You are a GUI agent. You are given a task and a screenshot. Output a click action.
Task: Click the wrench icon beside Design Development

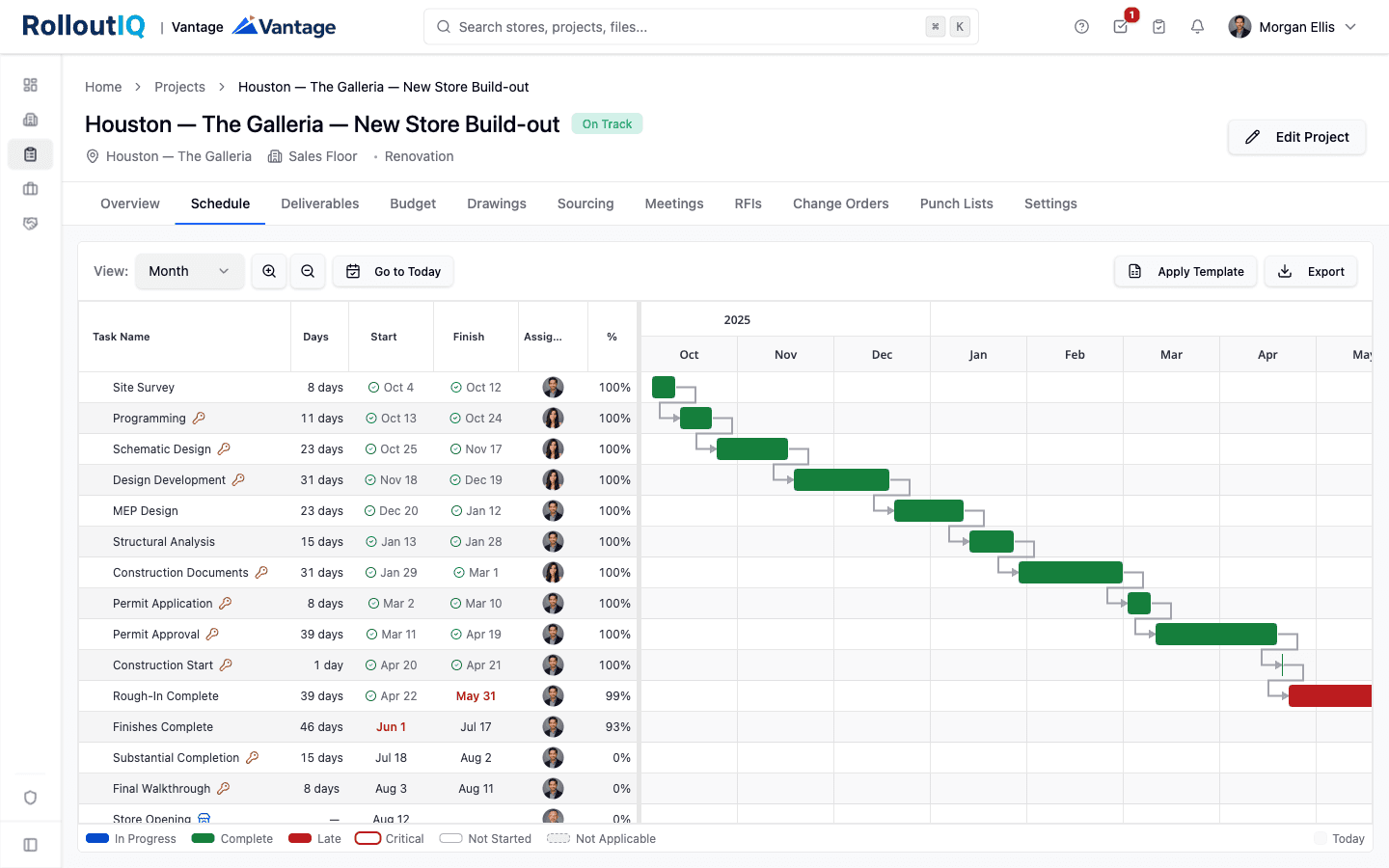click(x=238, y=480)
